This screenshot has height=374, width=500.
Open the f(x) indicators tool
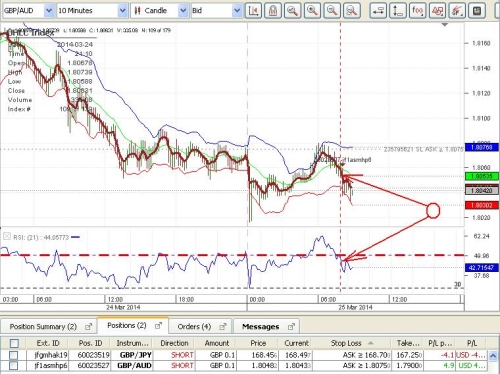click(x=418, y=11)
